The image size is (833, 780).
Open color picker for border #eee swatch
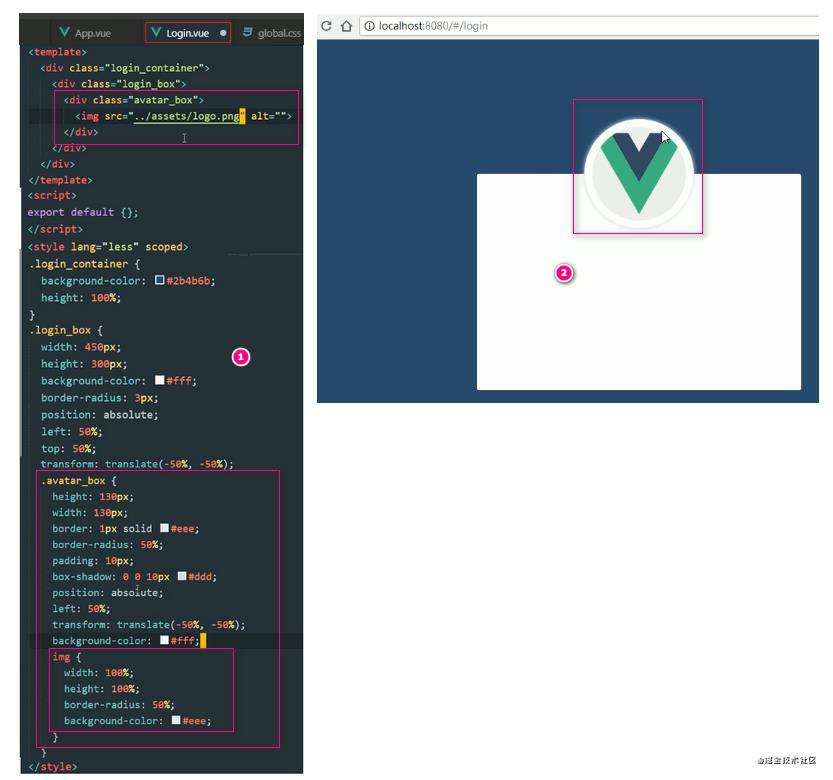(x=164, y=528)
